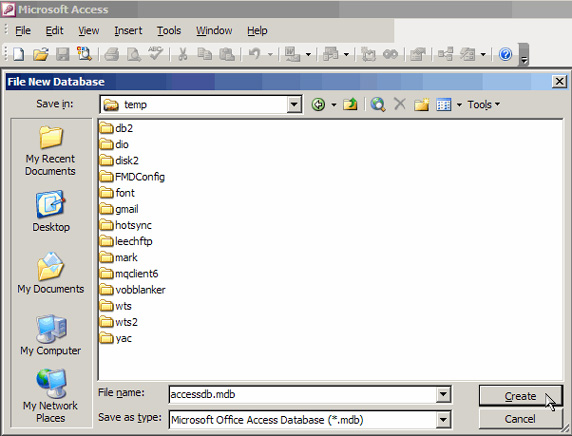
Task: Open the Edit menu
Action: click(x=54, y=31)
